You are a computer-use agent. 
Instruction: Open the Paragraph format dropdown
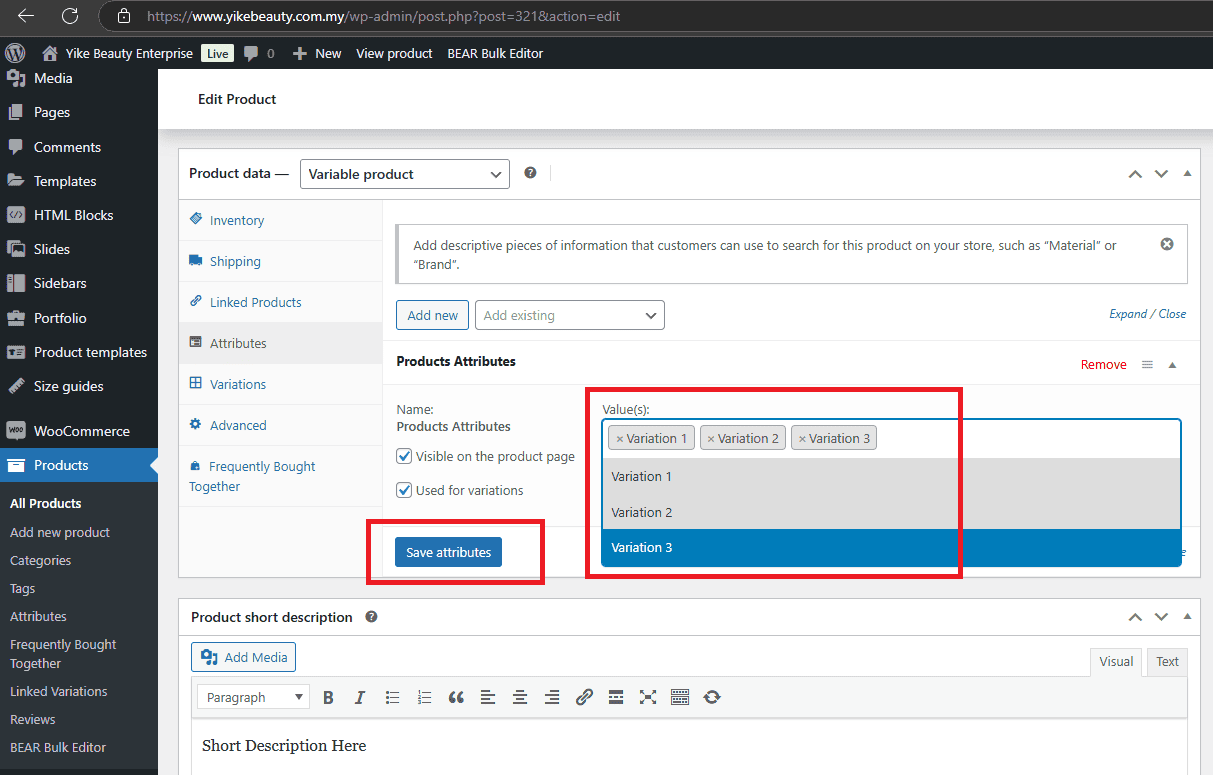[254, 698]
